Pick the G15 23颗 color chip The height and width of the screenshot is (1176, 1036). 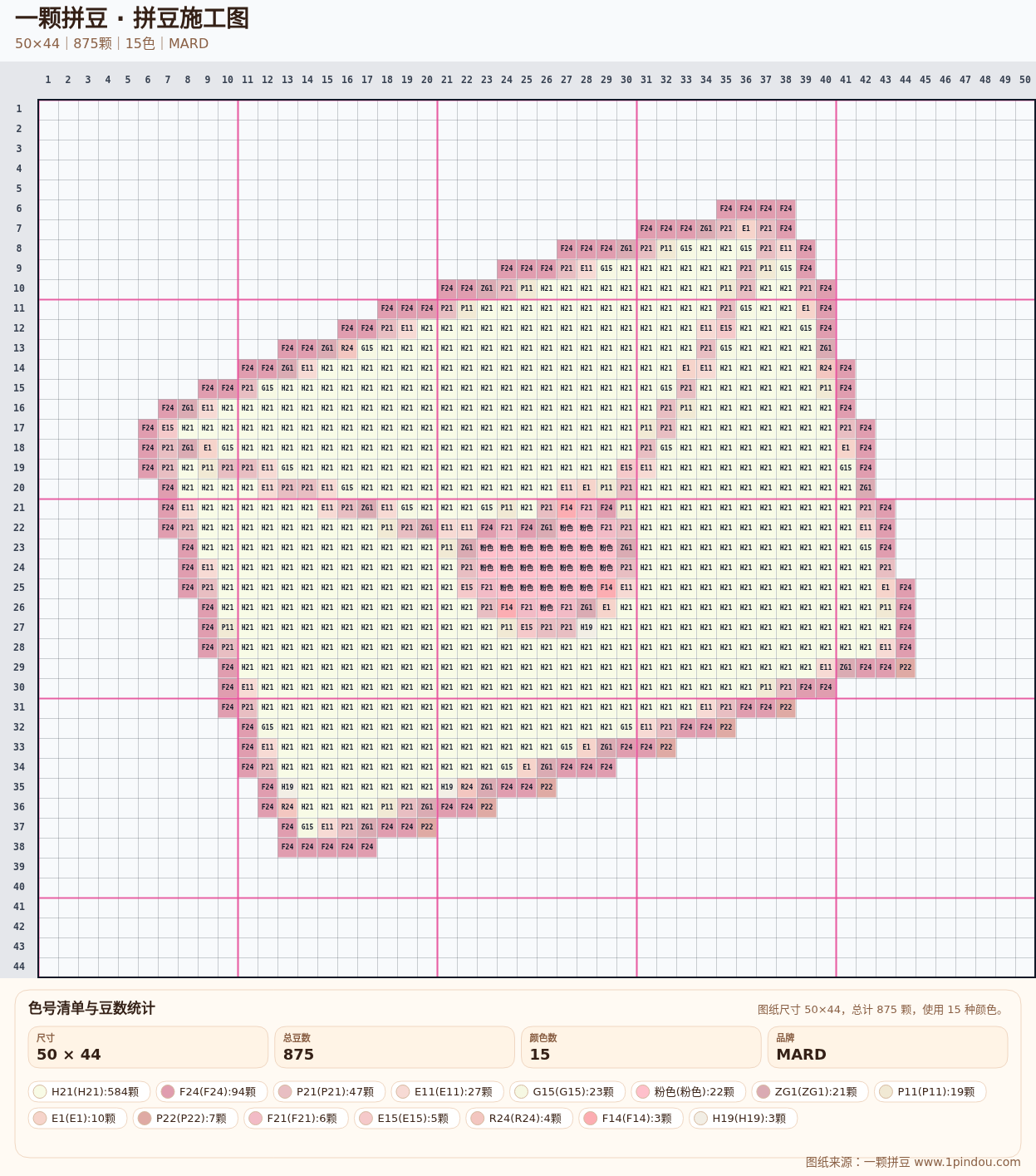[x=567, y=1091]
